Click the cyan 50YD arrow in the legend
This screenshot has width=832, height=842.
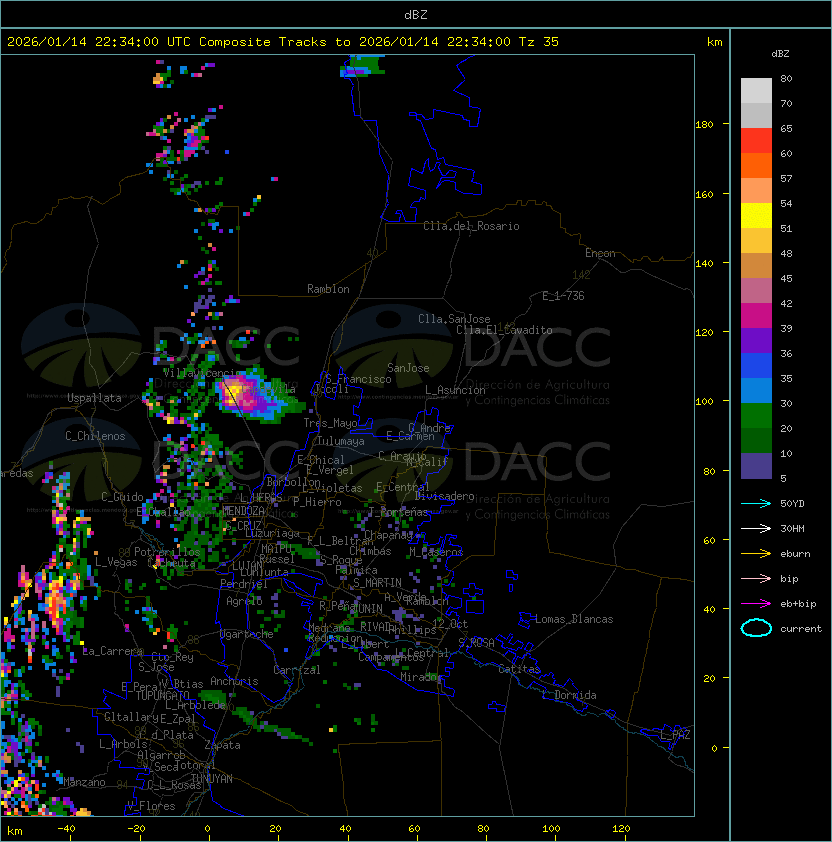tap(756, 504)
